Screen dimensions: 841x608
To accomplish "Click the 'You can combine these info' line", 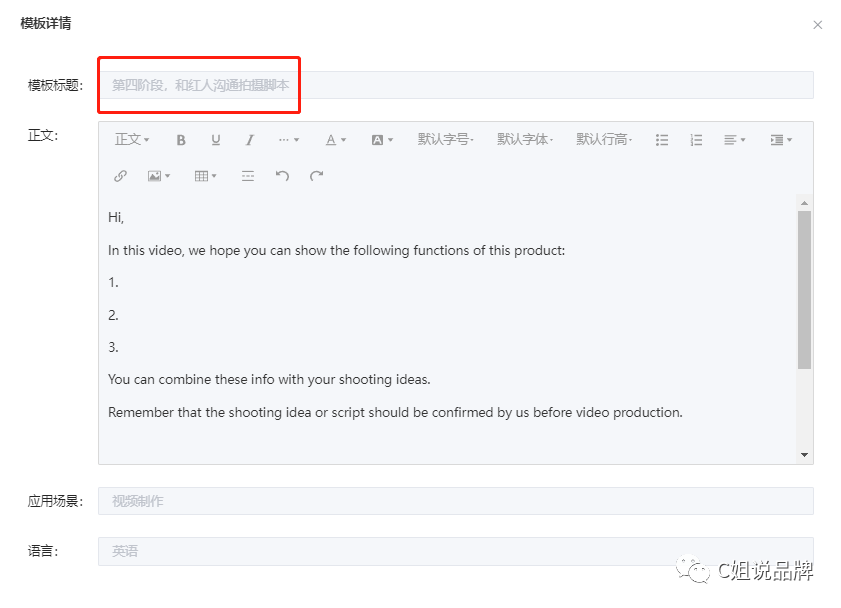I will click(x=269, y=380).
